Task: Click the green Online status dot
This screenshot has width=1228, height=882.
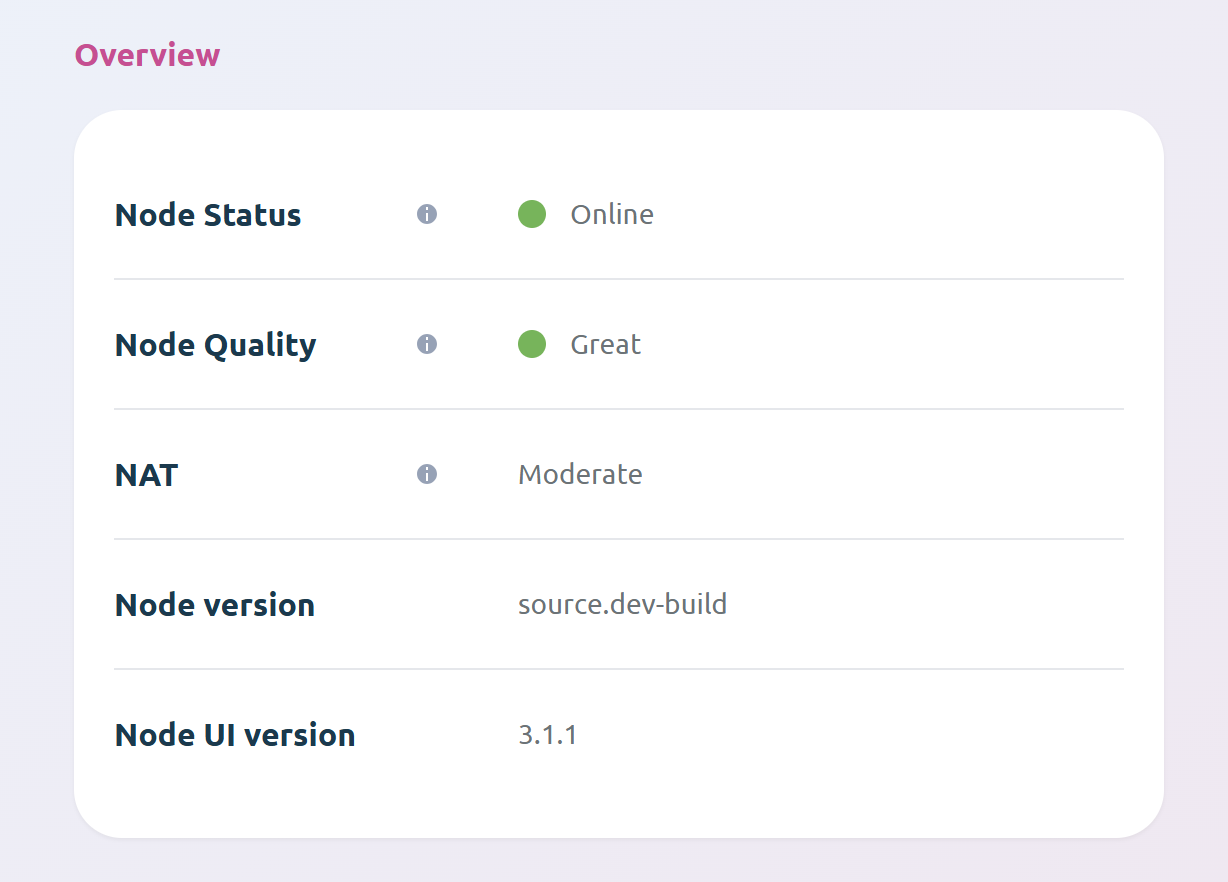Action: click(532, 214)
